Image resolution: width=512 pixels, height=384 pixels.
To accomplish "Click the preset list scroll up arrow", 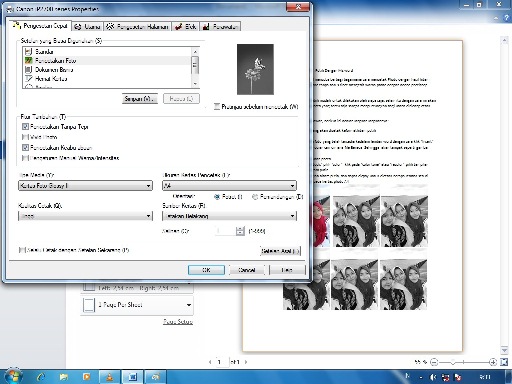I will [x=195, y=52].
